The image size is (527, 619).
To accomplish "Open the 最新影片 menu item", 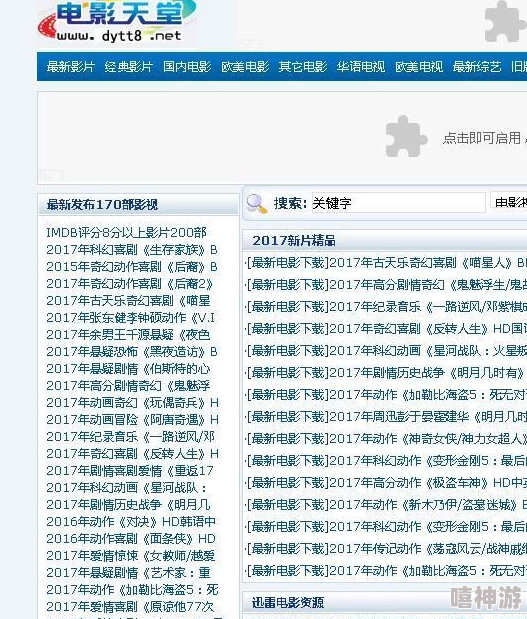I will coord(71,67).
